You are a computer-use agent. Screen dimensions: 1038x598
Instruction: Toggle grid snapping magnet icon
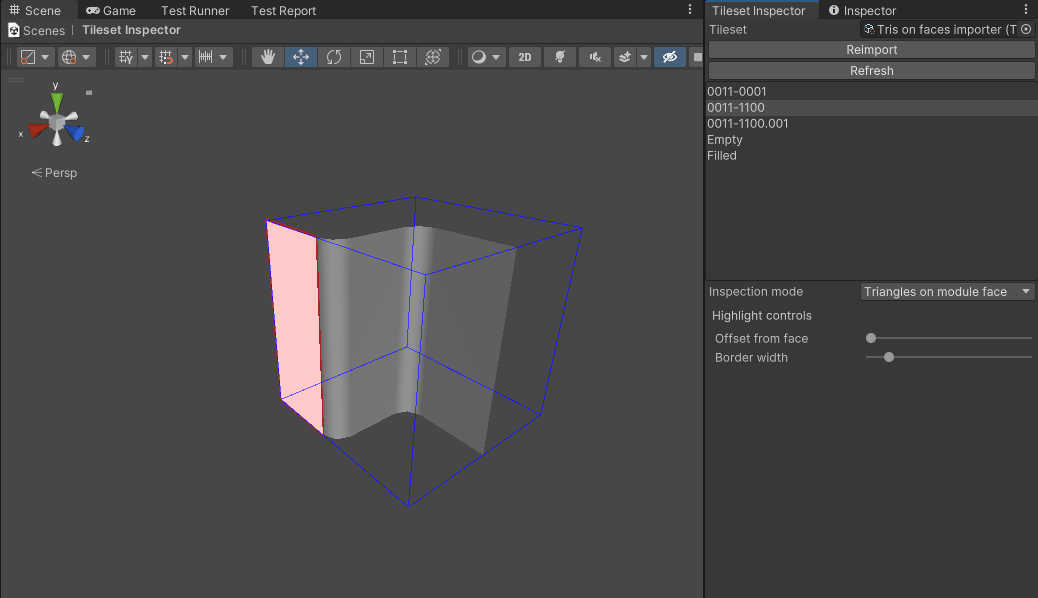[x=165, y=57]
